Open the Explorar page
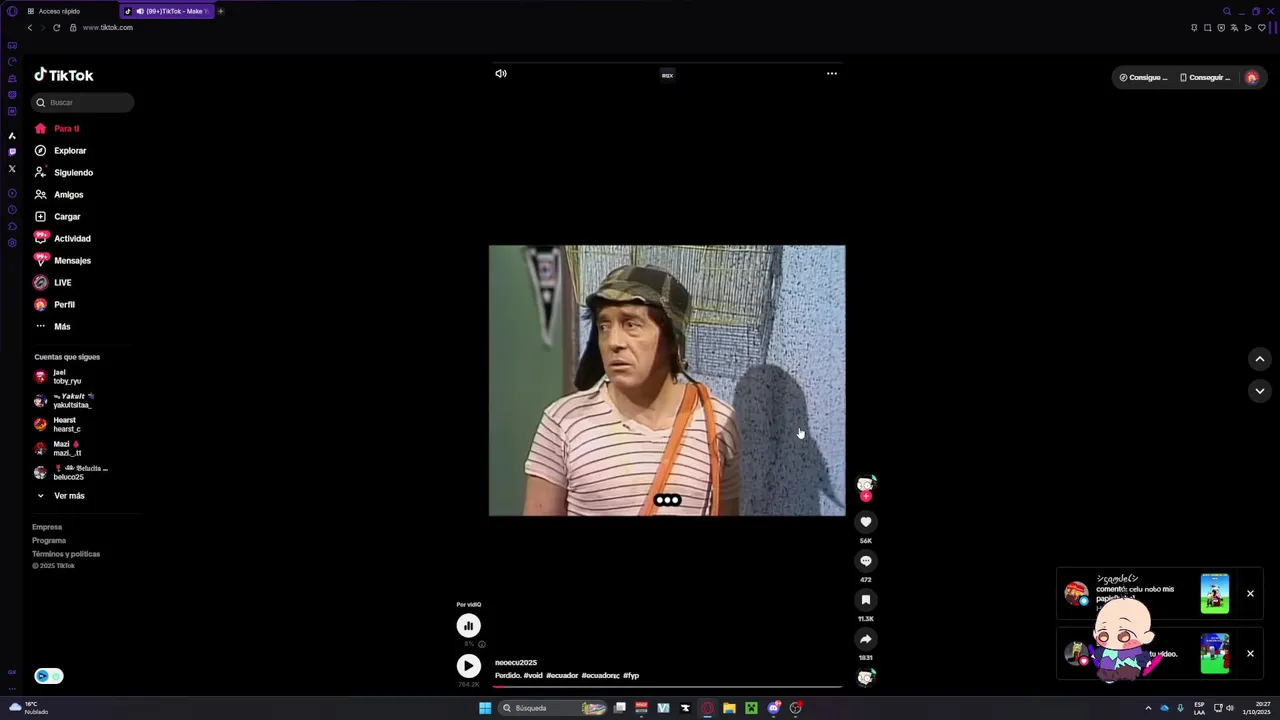 60,150
